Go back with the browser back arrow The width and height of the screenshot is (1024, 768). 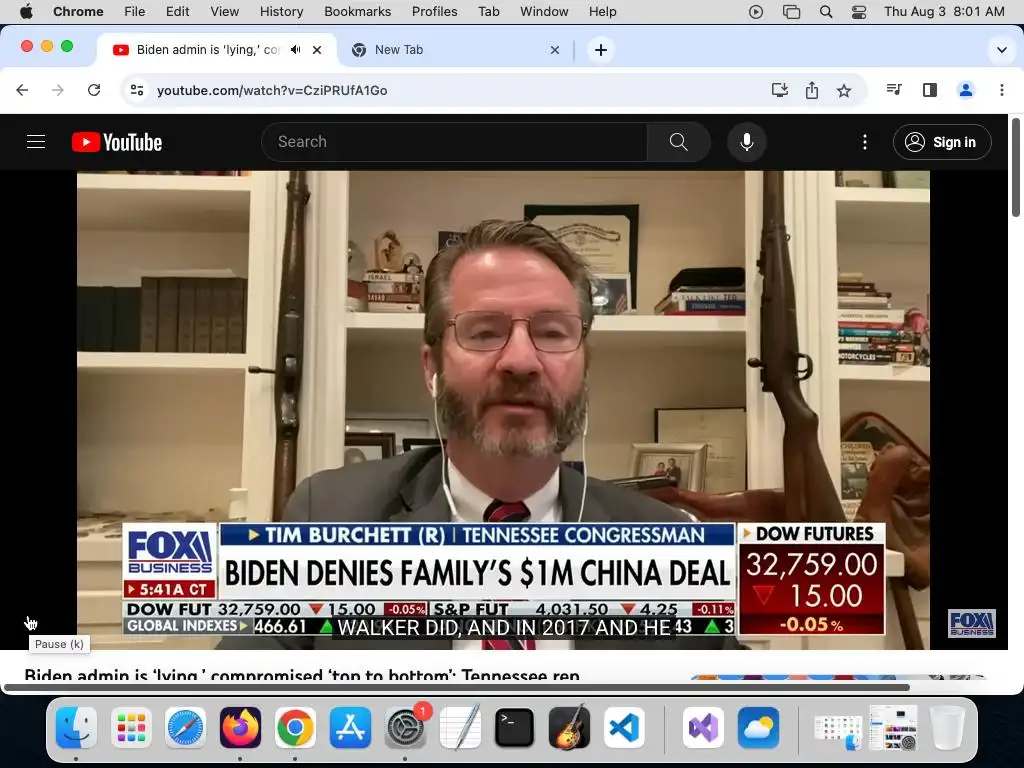22,90
